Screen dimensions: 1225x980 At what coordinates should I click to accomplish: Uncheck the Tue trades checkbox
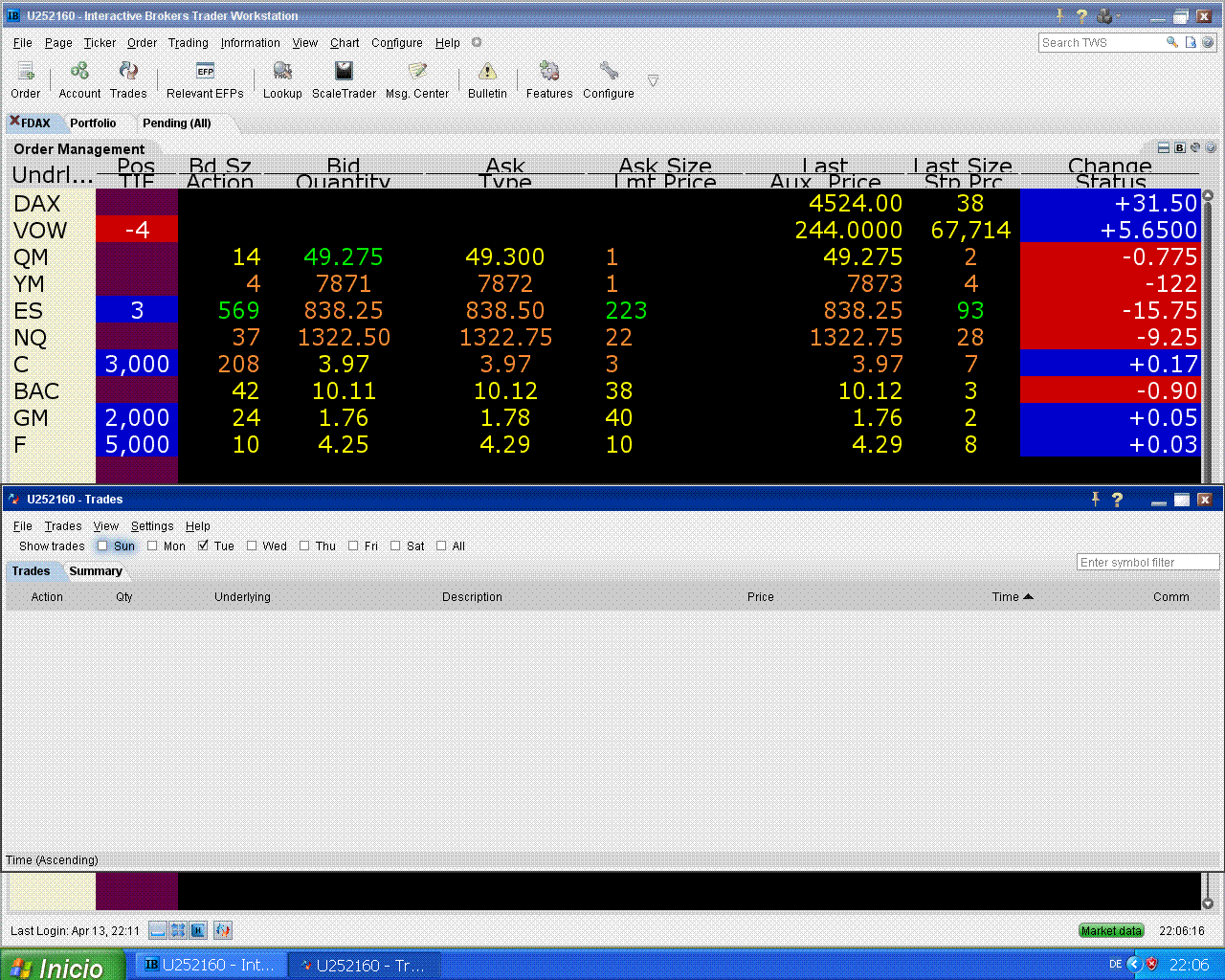[x=203, y=546]
